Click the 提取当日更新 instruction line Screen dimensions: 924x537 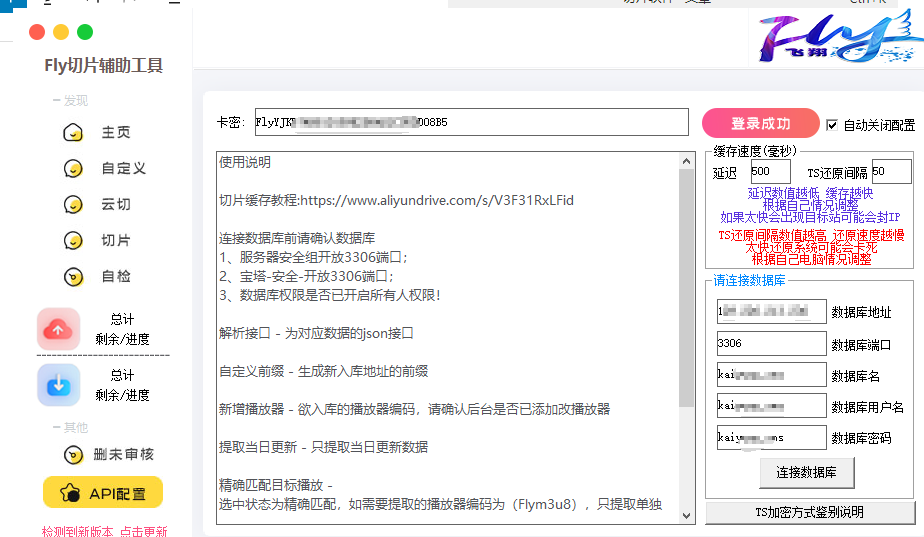[324, 447]
